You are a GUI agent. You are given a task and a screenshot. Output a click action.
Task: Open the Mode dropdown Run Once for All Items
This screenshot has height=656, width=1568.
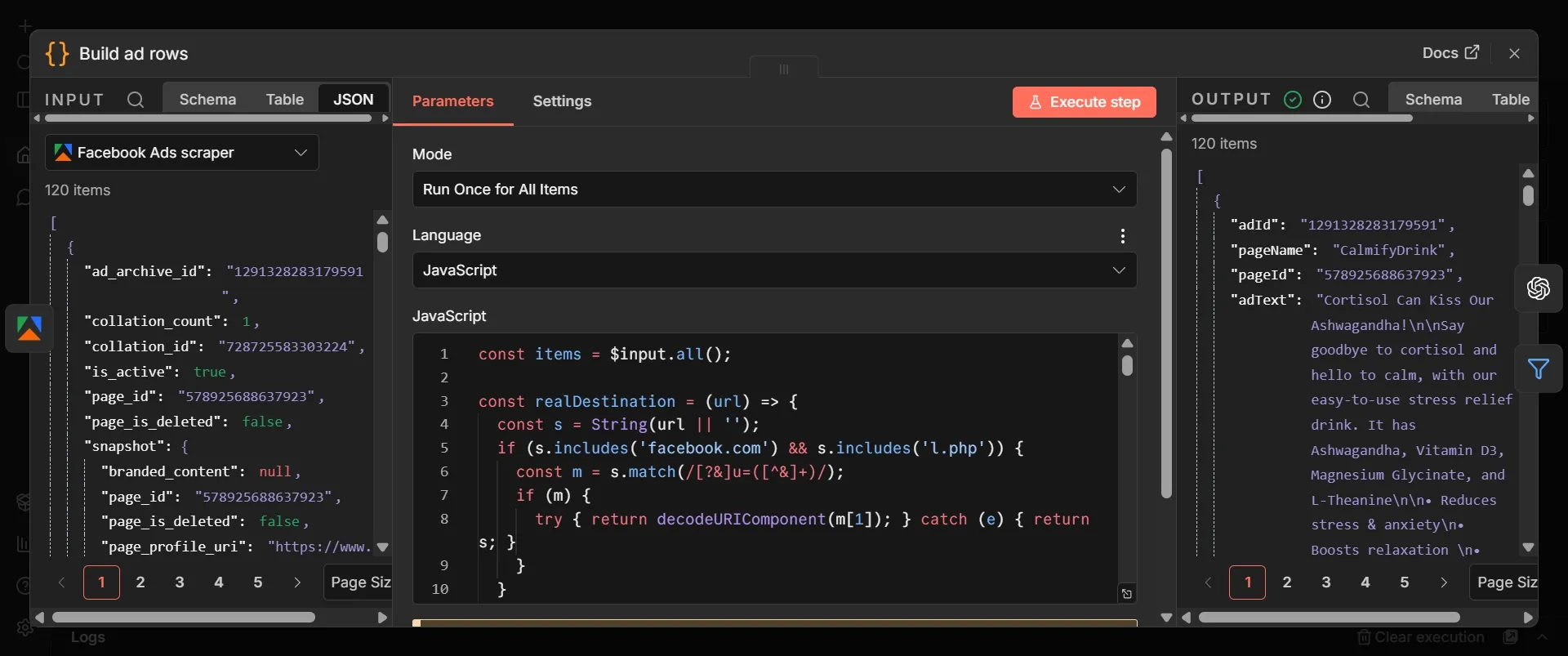(774, 190)
